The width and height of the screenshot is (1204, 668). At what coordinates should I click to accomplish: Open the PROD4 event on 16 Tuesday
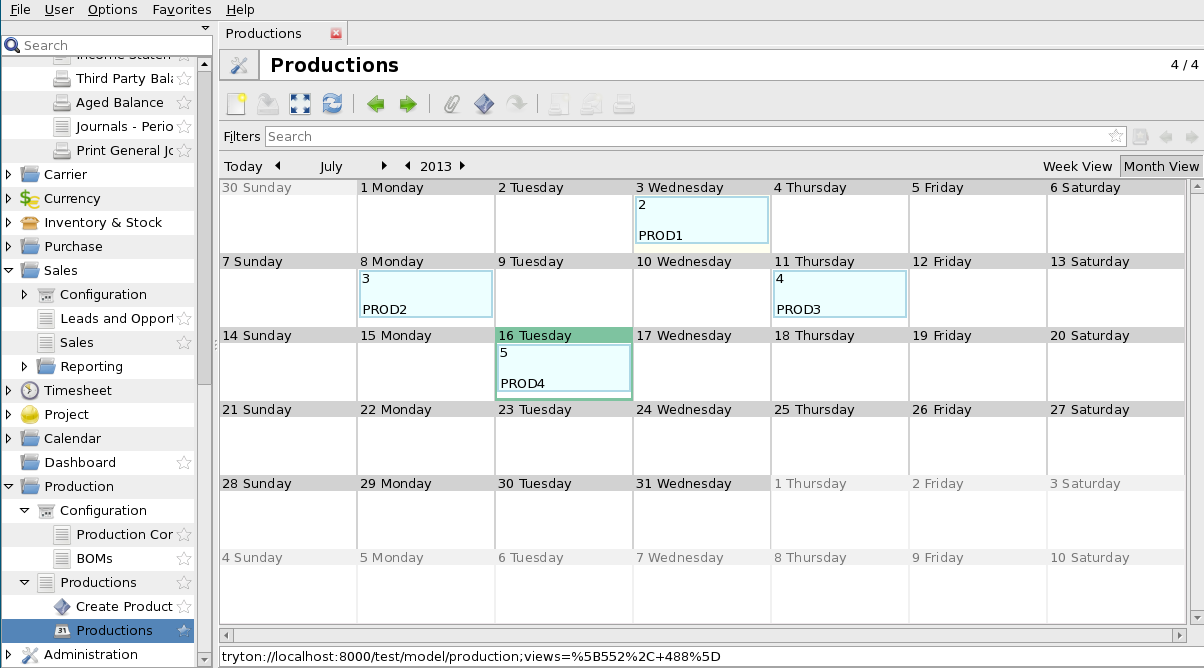(564, 368)
